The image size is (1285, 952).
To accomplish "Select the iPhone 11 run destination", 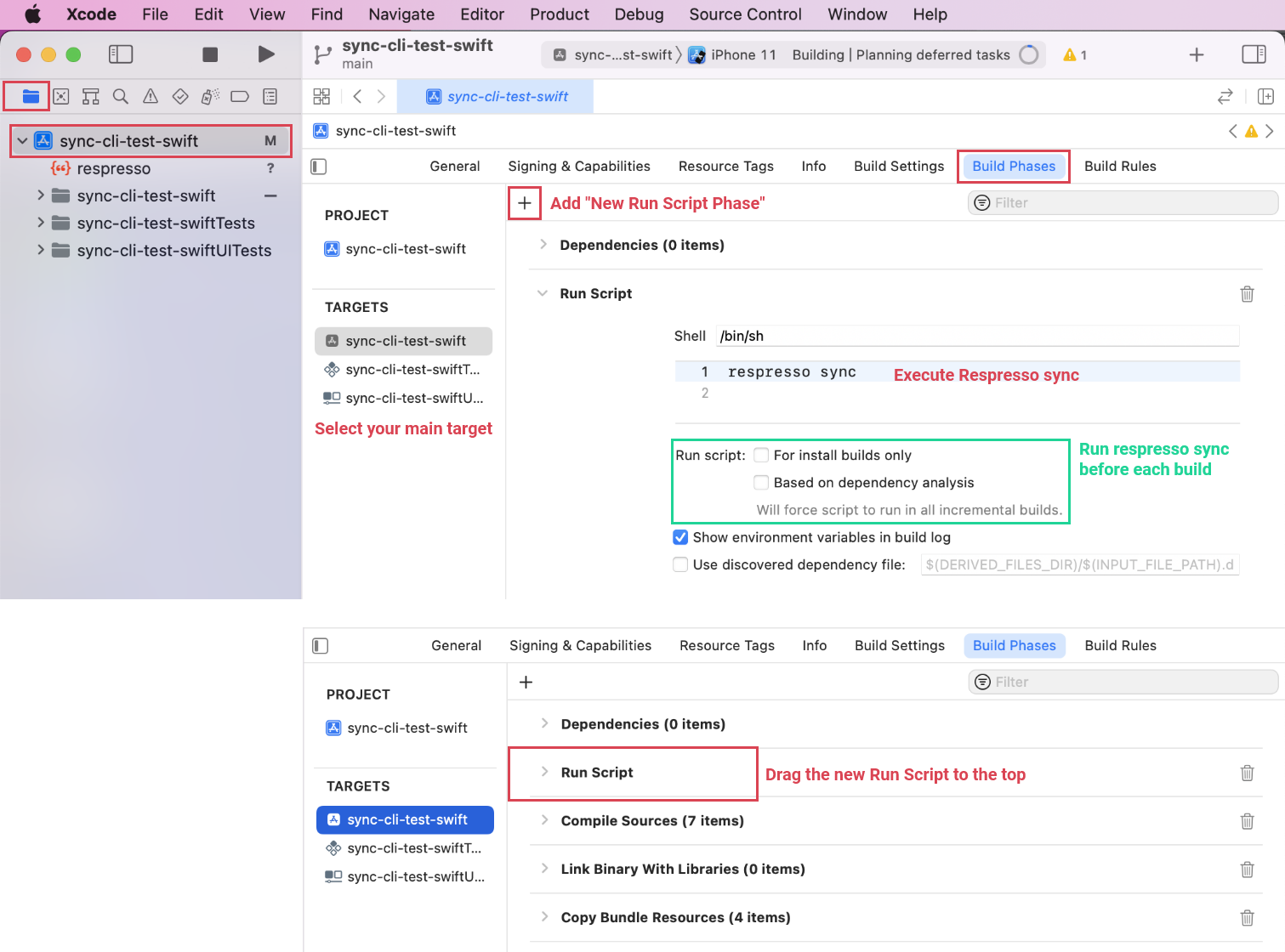I will coord(732,55).
